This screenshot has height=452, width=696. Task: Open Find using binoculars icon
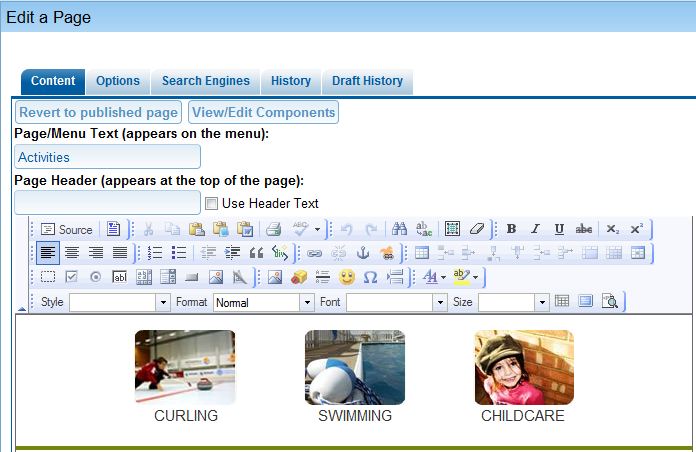pos(399,229)
